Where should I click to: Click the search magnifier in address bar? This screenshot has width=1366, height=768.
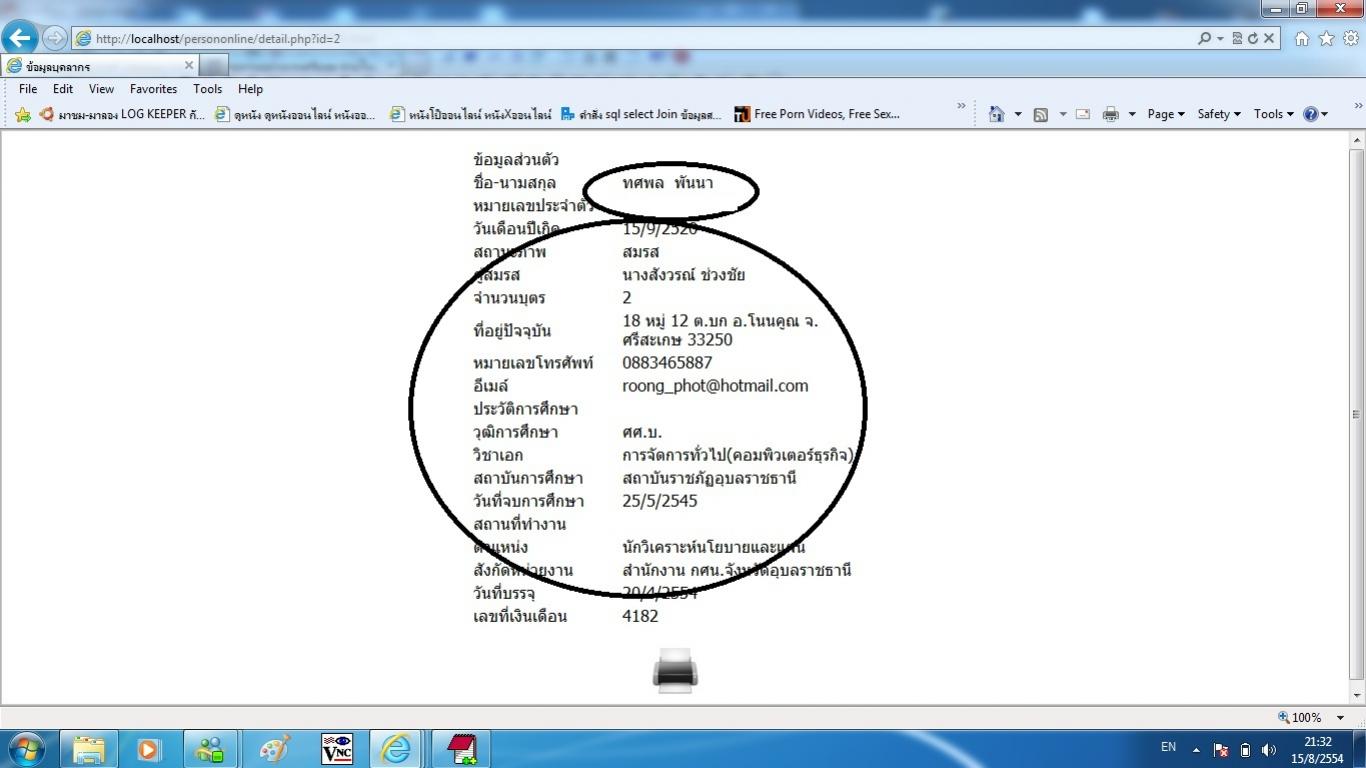(1204, 38)
